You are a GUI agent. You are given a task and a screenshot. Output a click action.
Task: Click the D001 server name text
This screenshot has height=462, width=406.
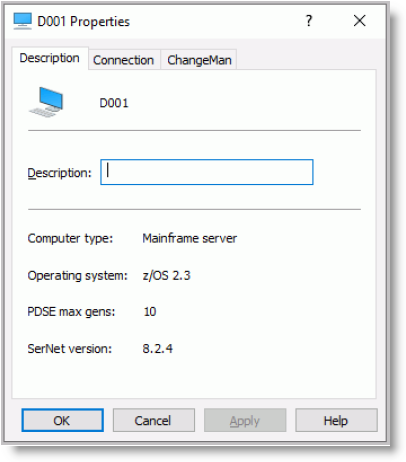tap(114, 103)
